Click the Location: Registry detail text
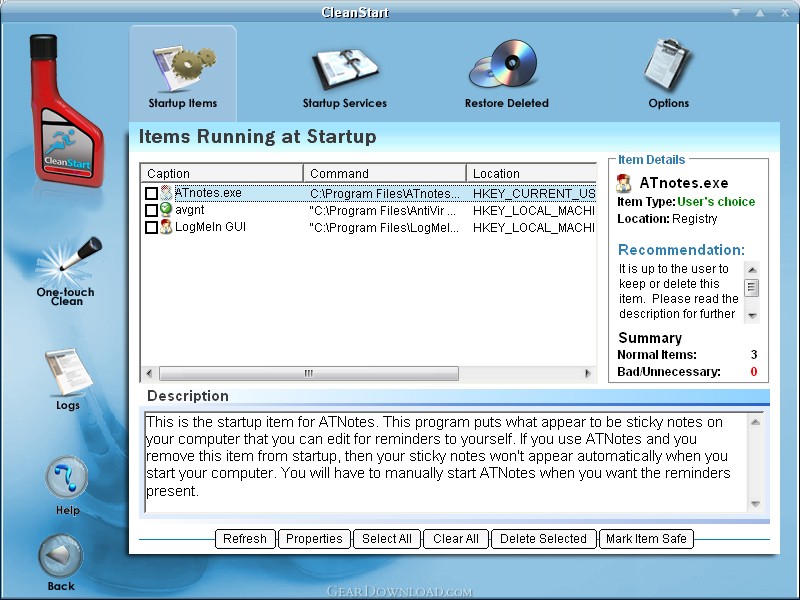This screenshot has height=600, width=800. 667,219
